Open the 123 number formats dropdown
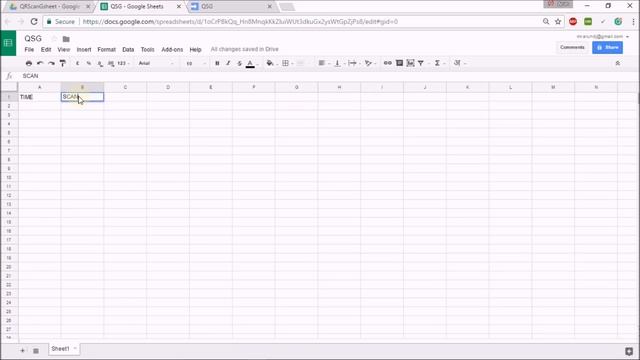640x360 pixels. (x=123, y=63)
